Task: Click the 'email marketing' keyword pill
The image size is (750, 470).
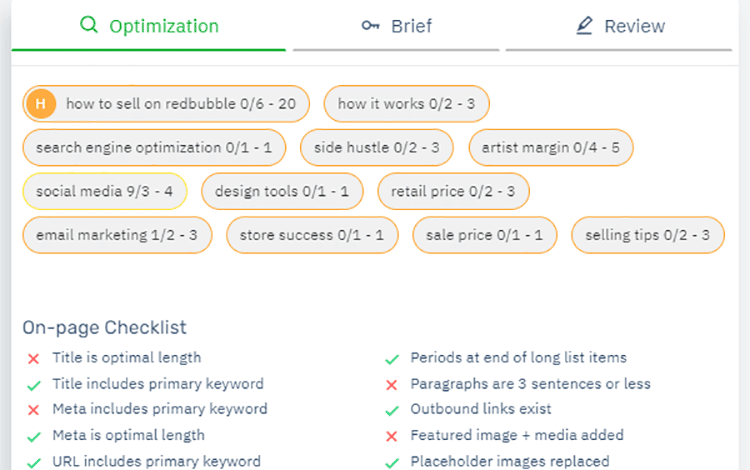Action: pyautogui.click(x=117, y=235)
